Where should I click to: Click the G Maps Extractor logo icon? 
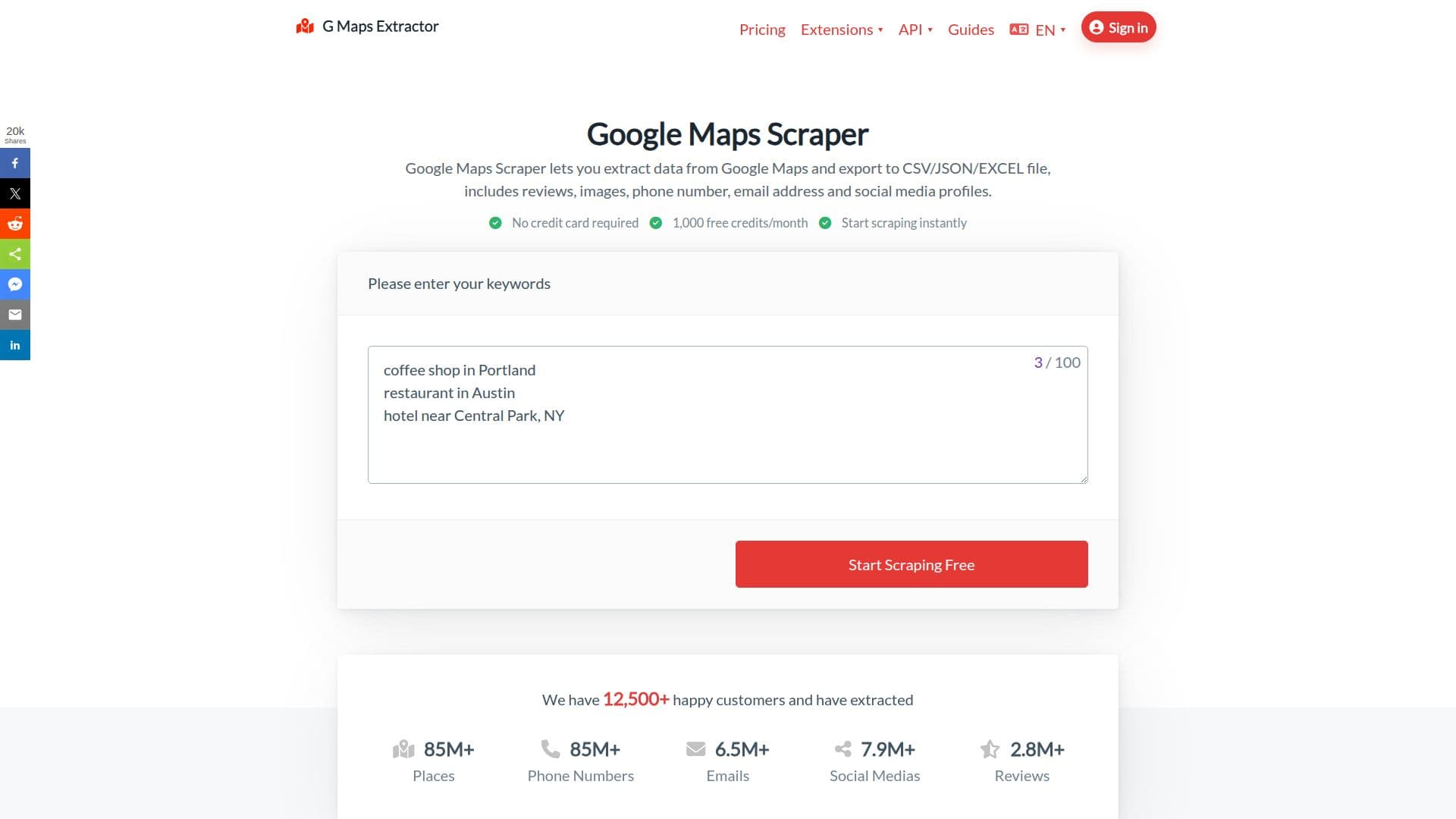click(x=305, y=27)
